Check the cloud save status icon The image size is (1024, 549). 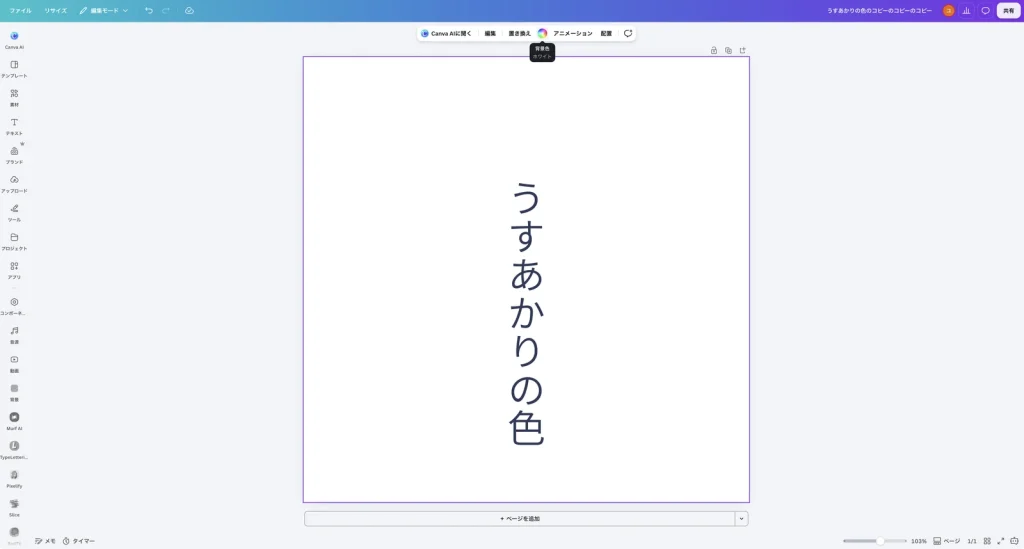click(189, 10)
